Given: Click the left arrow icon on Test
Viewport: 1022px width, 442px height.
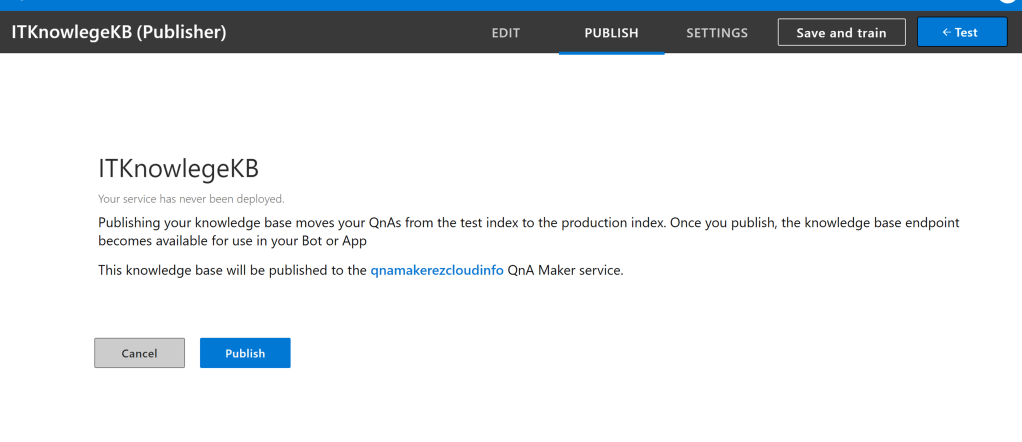Looking at the screenshot, I should (946, 33).
